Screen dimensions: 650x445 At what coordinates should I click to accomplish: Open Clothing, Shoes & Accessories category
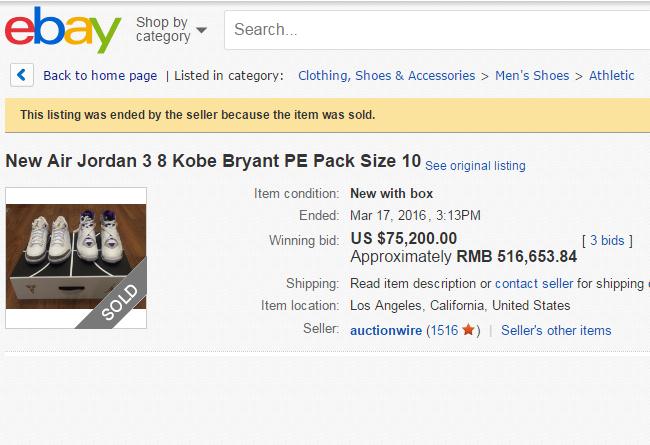(x=386, y=76)
